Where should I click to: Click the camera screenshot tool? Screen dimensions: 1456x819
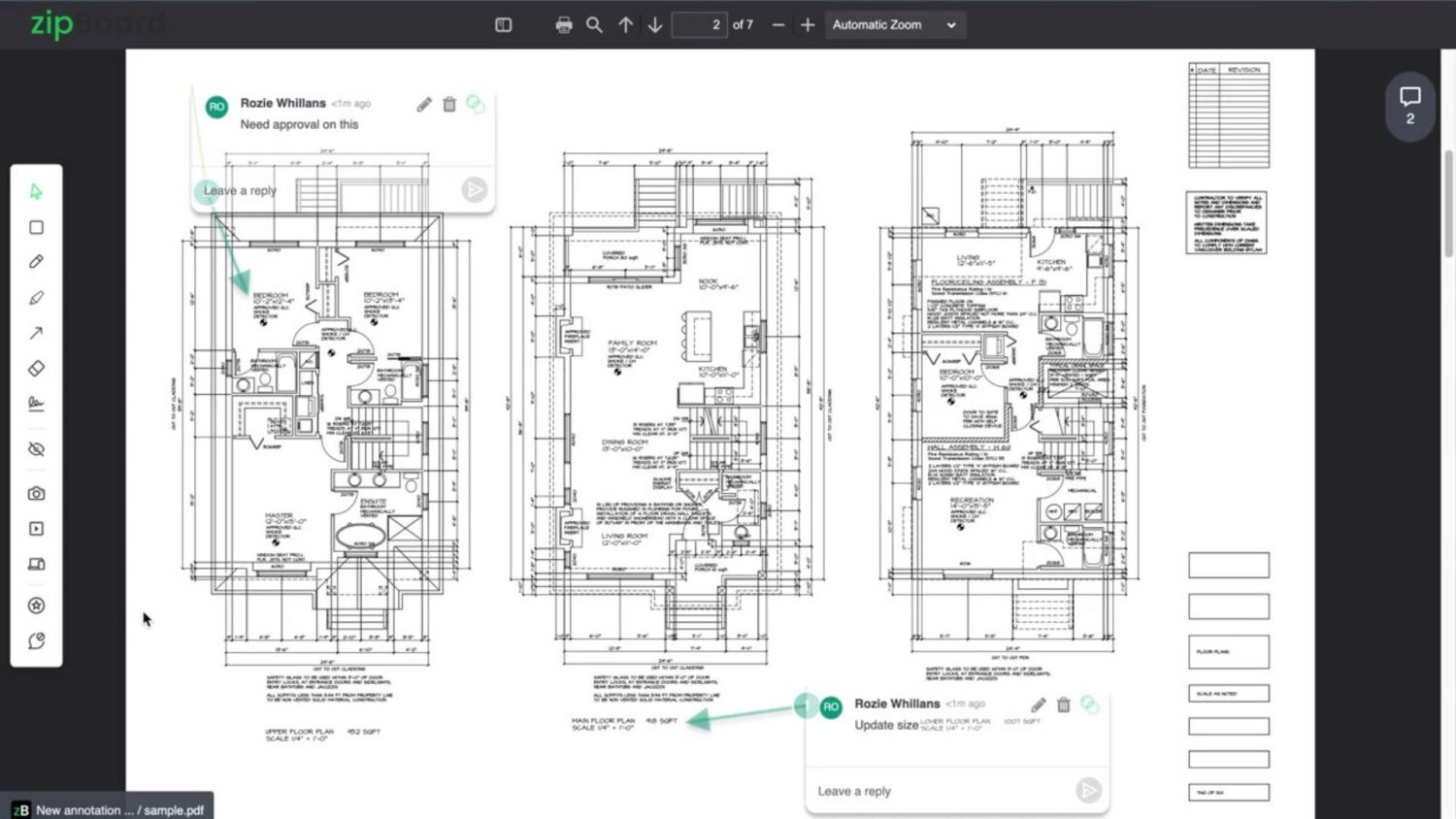(36, 494)
